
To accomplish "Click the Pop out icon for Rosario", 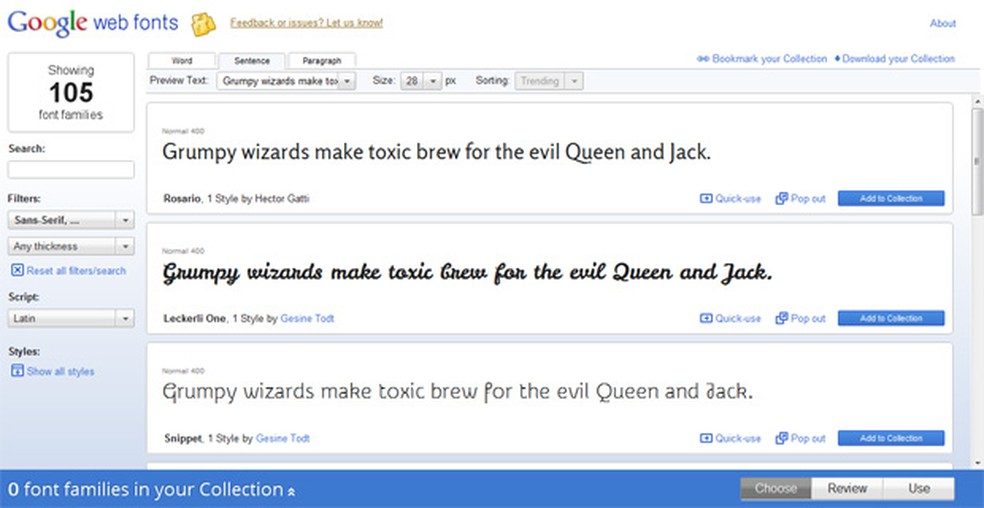I will coord(781,198).
